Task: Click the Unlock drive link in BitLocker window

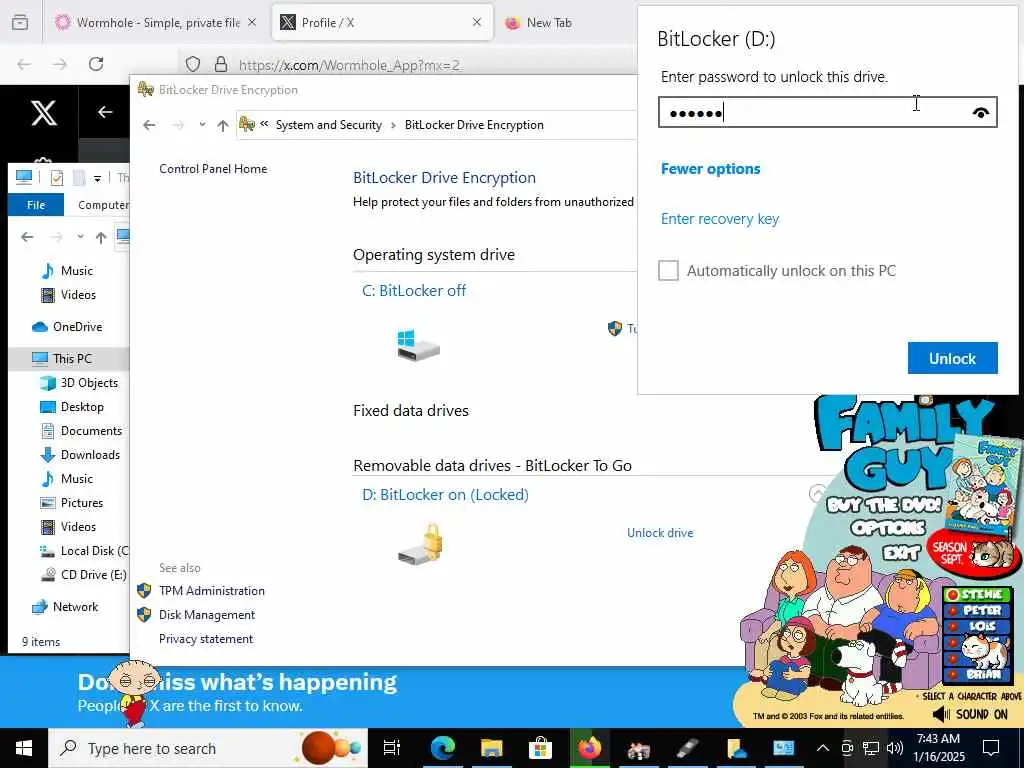Action: click(x=660, y=533)
